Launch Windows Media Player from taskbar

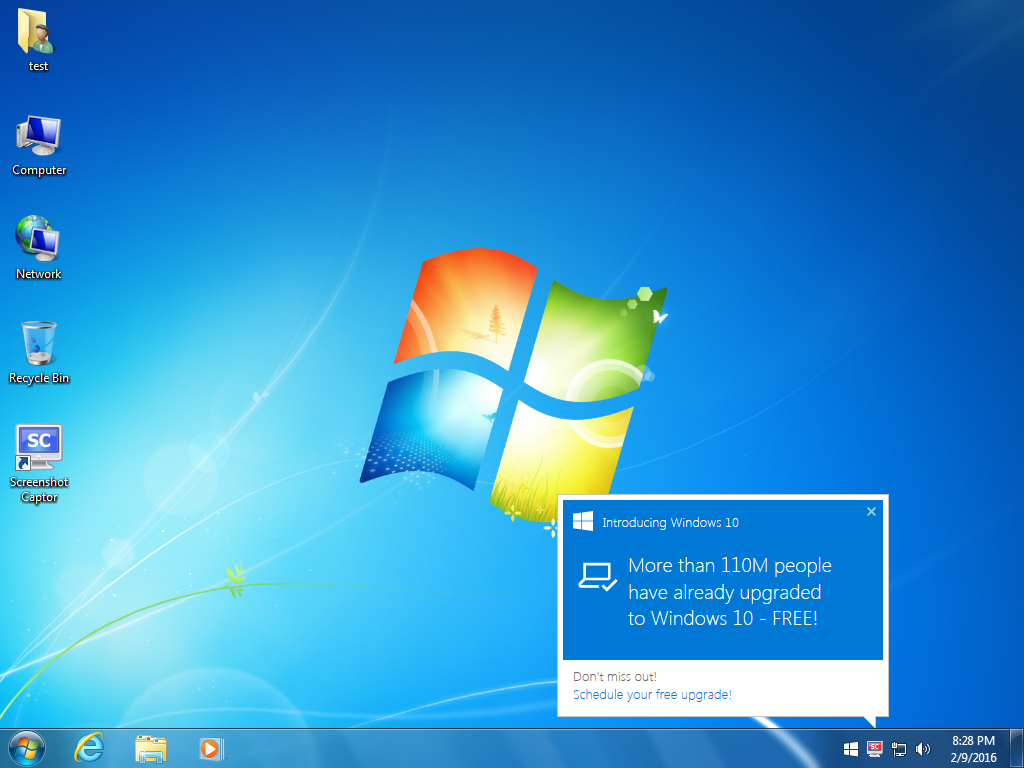click(211, 748)
